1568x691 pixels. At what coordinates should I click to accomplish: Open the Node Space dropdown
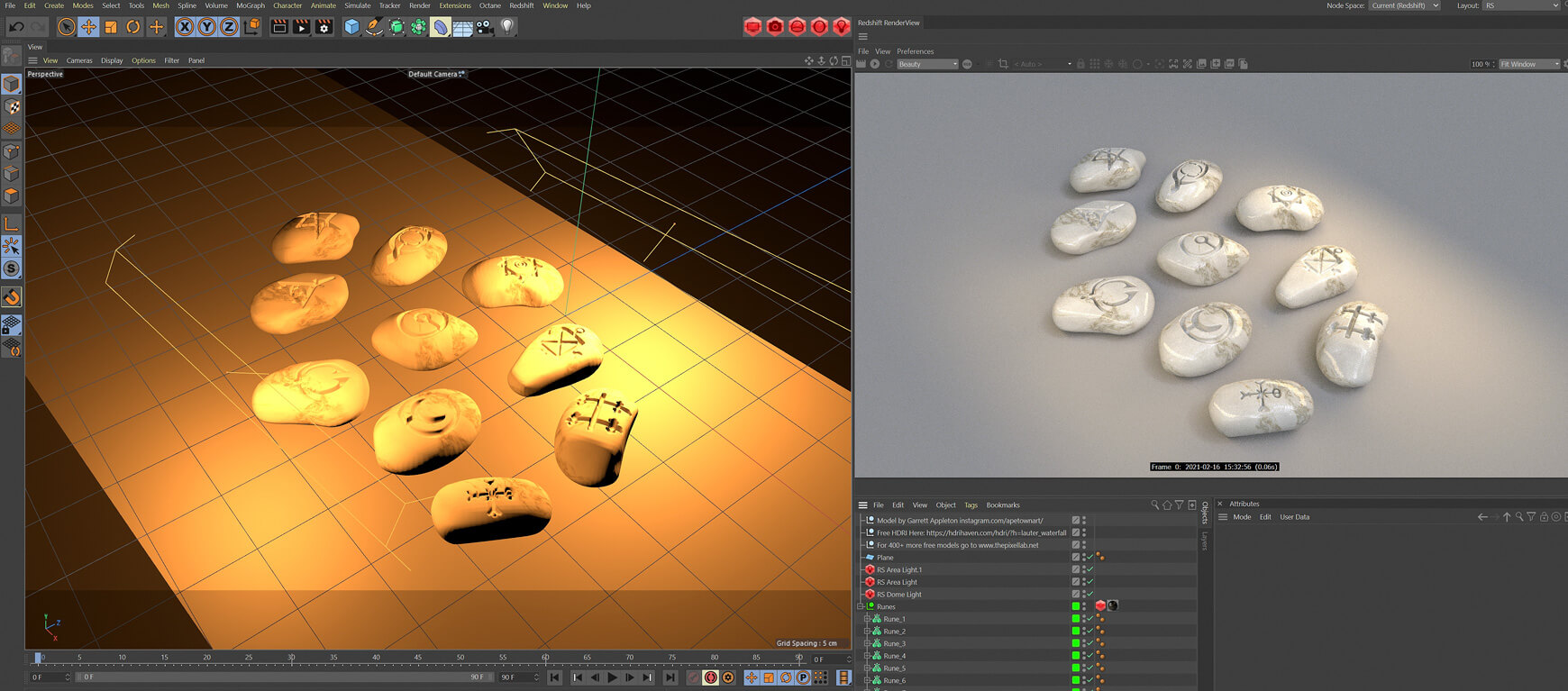pos(1404,5)
